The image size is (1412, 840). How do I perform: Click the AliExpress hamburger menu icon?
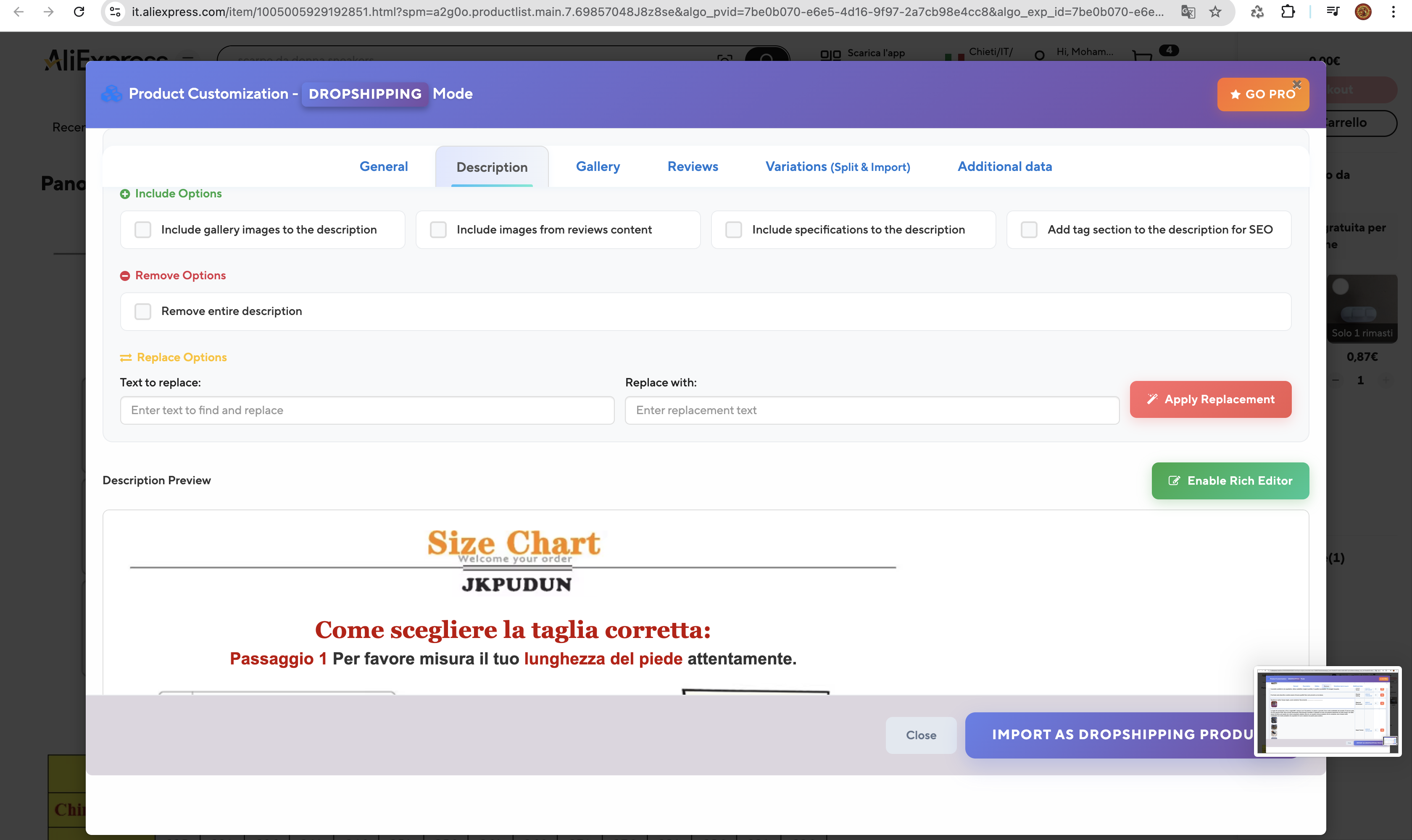click(187, 58)
